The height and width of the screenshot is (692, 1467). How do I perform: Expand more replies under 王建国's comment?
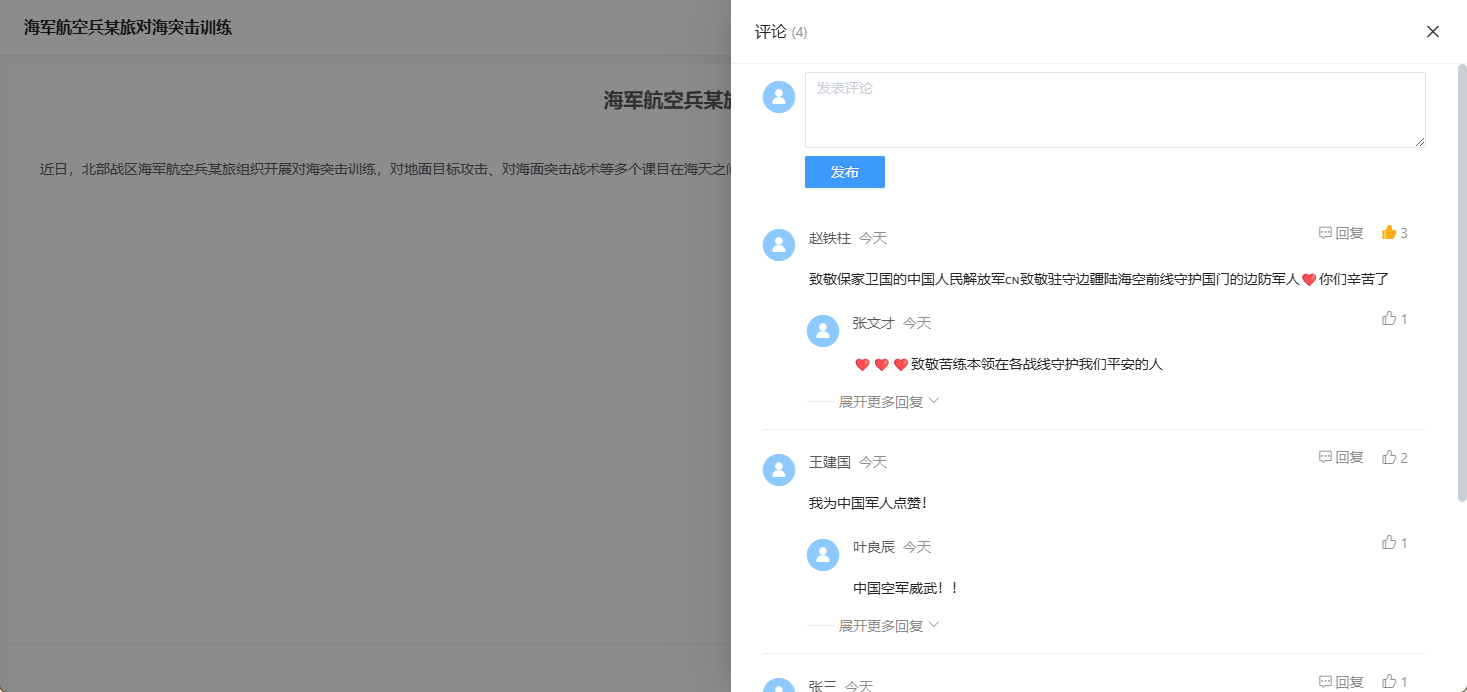click(x=888, y=626)
